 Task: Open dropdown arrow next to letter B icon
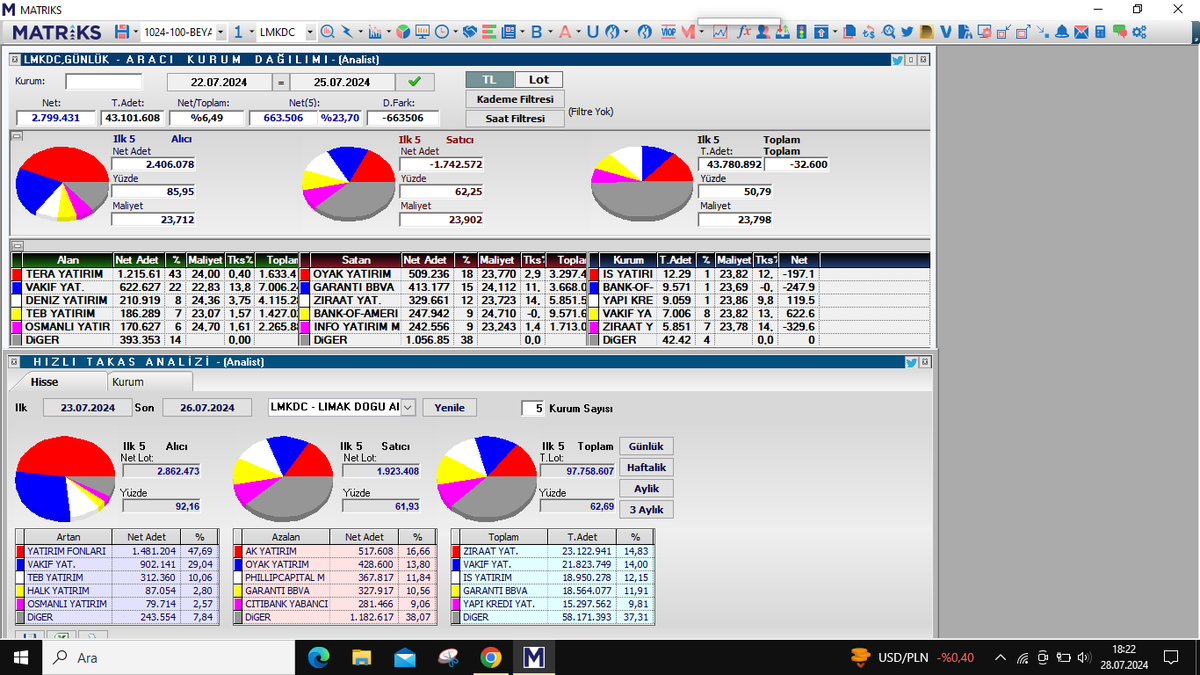(x=550, y=32)
